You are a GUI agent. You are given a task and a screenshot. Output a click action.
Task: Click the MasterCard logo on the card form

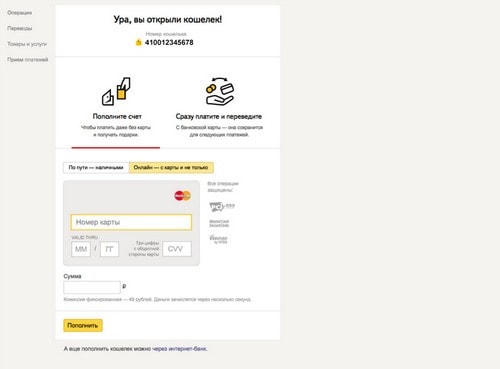point(182,196)
